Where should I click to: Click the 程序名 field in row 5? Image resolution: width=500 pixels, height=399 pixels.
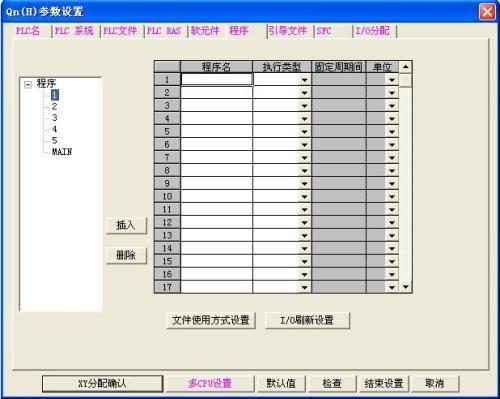(216, 132)
